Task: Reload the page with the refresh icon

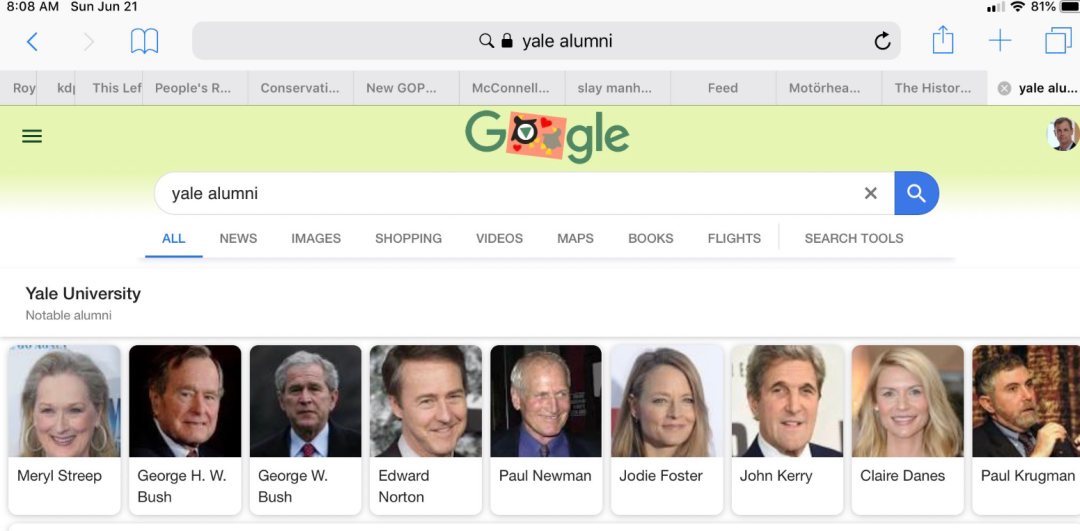Action: [x=882, y=41]
